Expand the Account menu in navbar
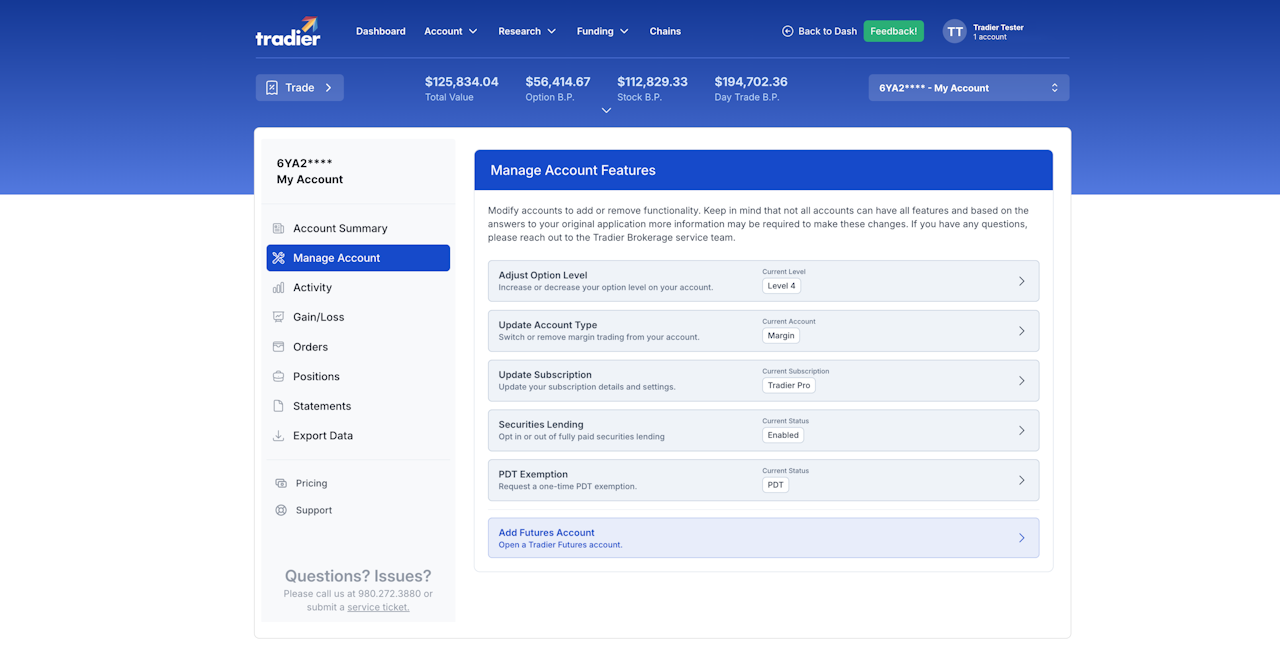The height and width of the screenshot is (656, 1280). tap(451, 31)
